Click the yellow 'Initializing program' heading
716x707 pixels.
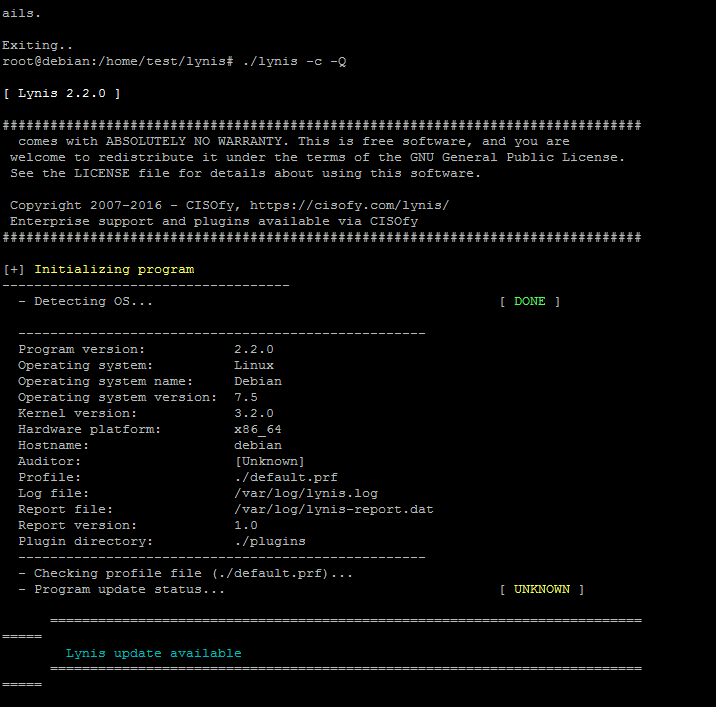114,269
